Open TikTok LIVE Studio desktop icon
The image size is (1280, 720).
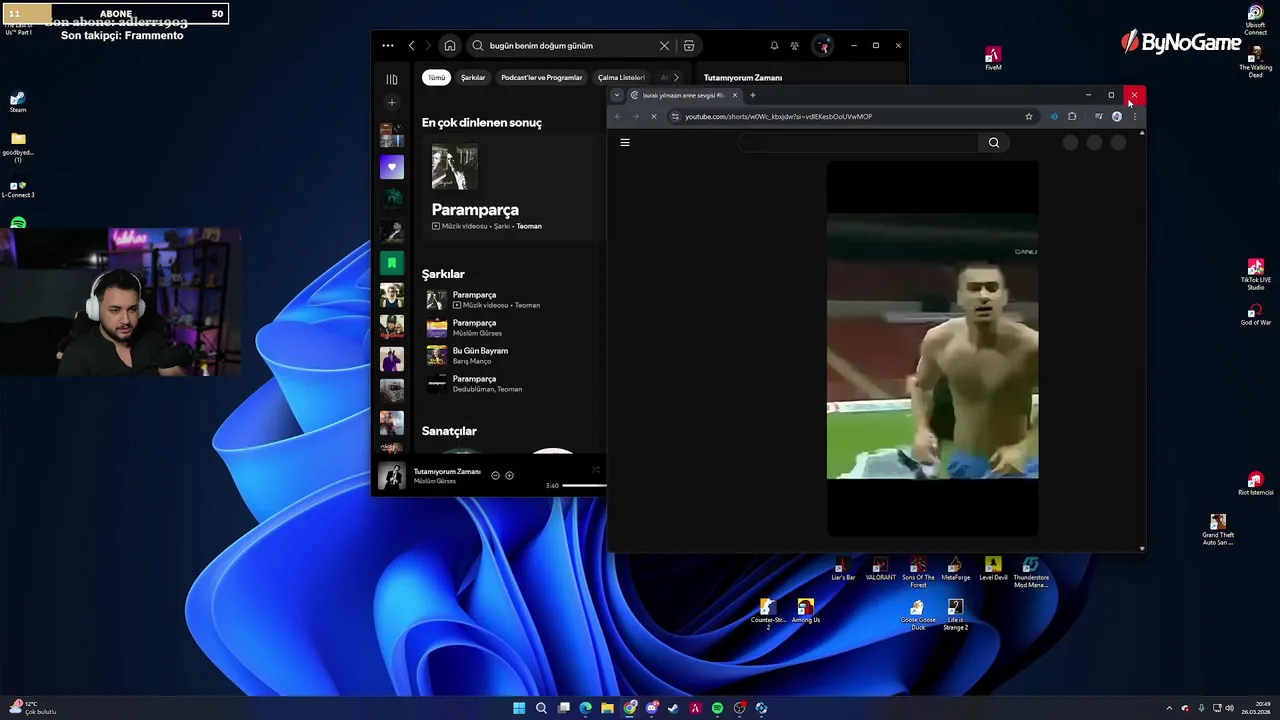(1256, 274)
